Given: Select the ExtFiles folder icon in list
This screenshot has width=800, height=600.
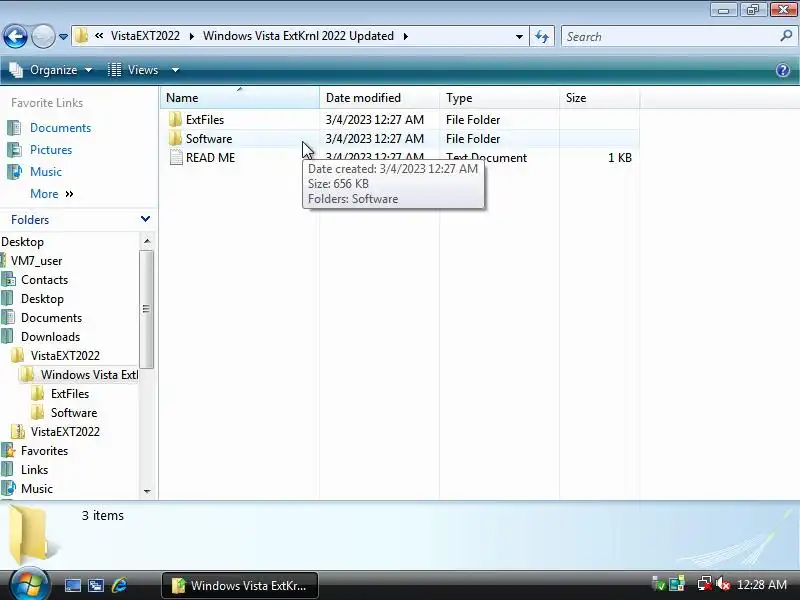Looking at the screenshot, I should coord(175,119).
